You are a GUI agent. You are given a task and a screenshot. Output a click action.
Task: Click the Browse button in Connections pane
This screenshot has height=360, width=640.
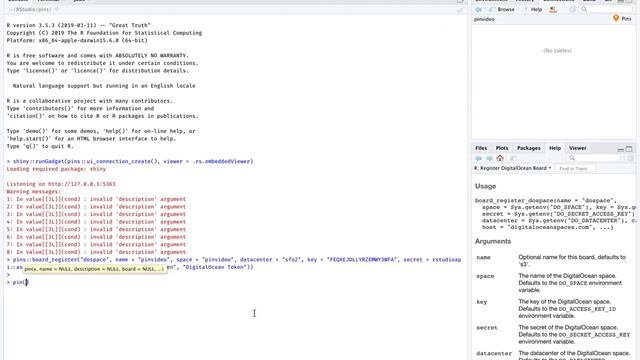pos(502,9)
